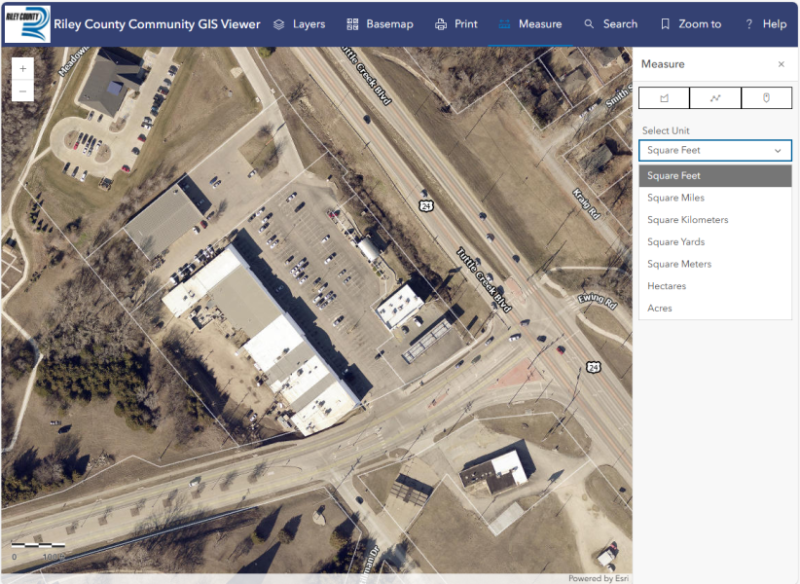
Task: Click the Search magnifier icon
Action: [589, 24]
